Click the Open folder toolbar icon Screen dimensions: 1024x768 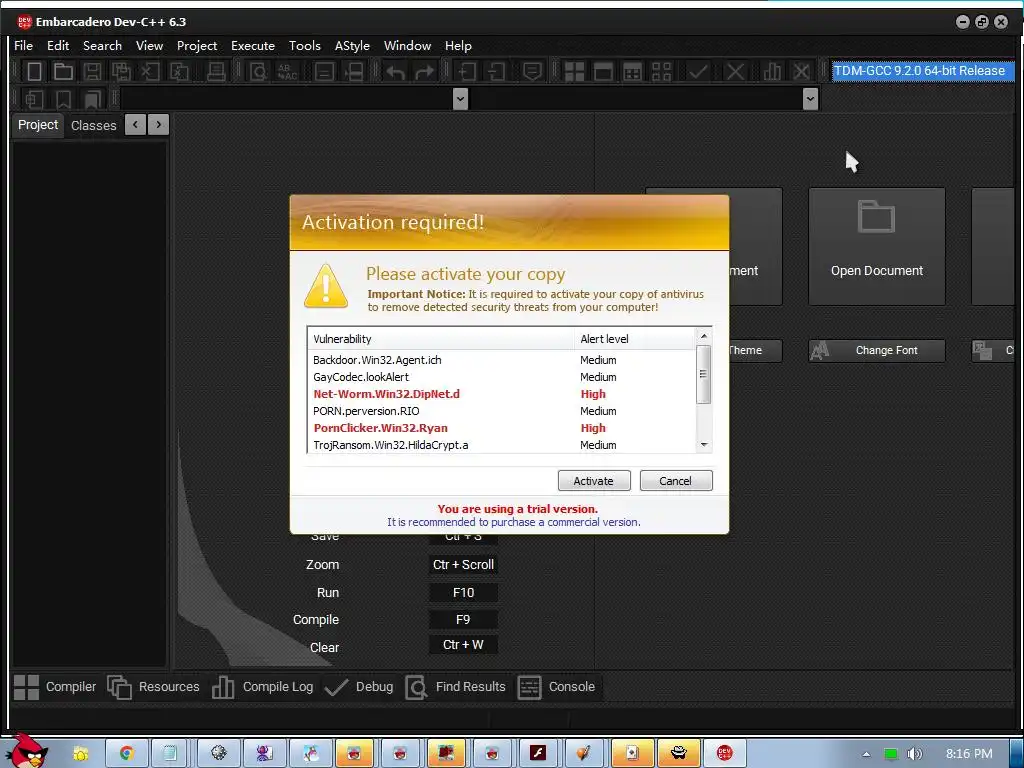tap(63, 71)
